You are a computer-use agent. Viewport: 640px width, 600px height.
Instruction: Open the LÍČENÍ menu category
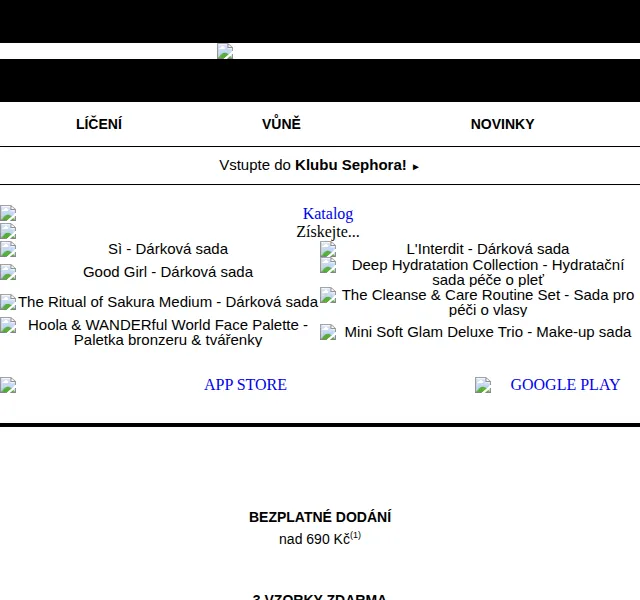[99, 124]
